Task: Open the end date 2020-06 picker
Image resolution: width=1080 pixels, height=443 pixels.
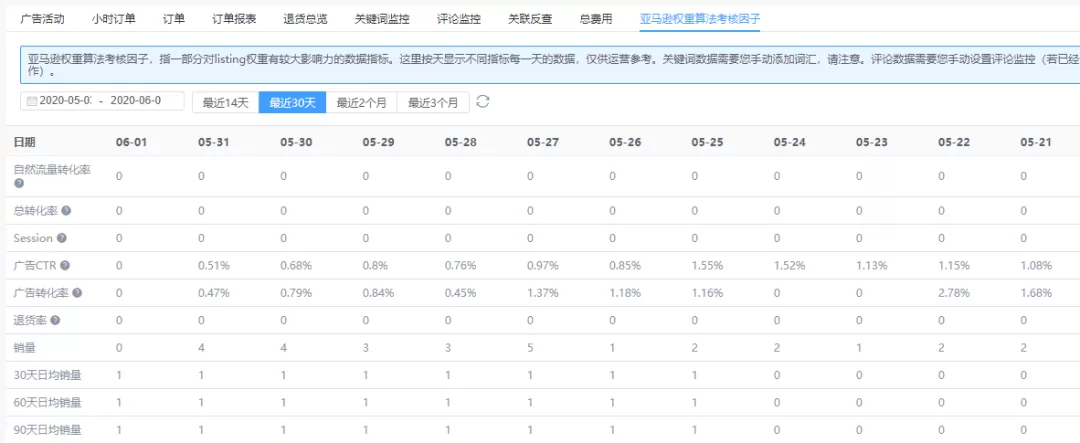Action: [x=136, y=101]
